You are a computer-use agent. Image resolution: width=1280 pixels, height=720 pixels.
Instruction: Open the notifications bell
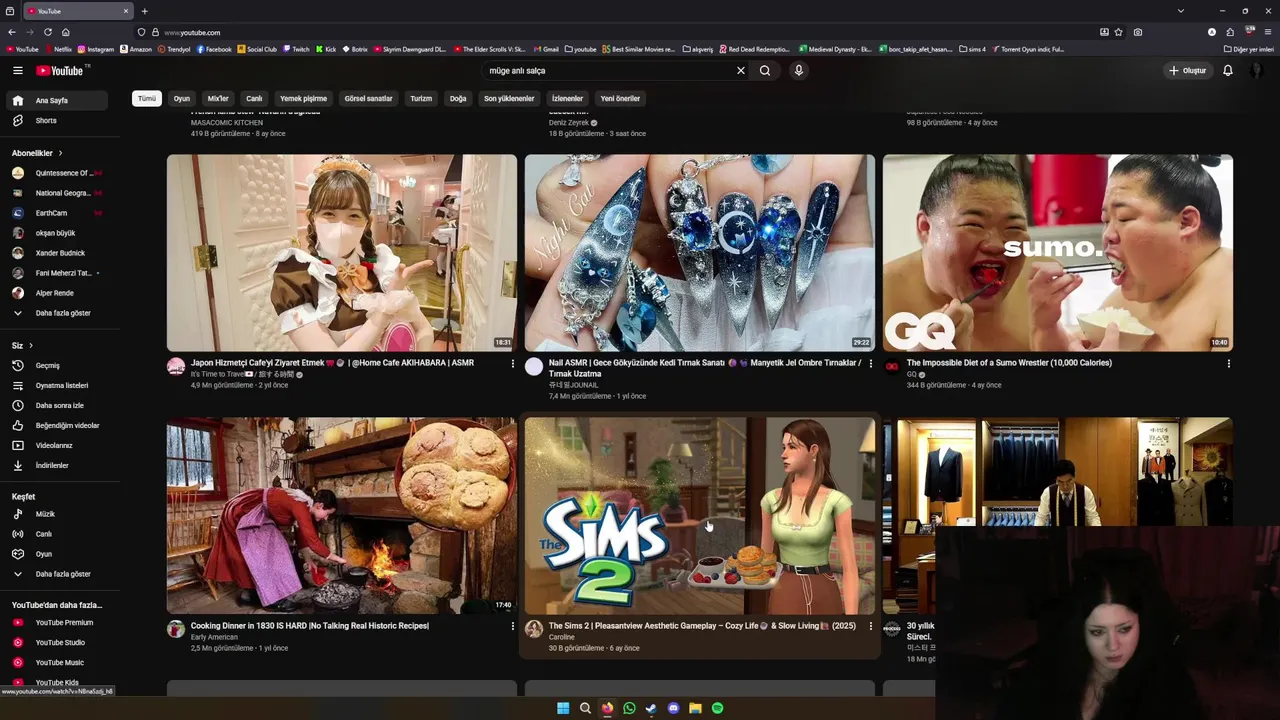(x=1228, y=70)
